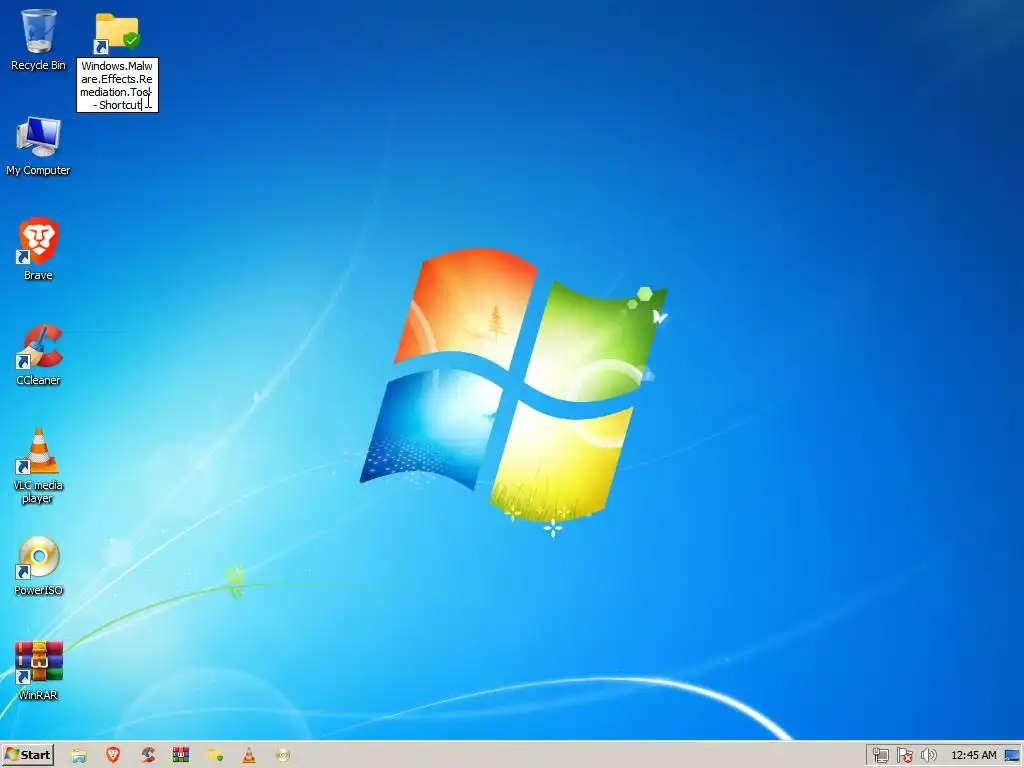Launch PowerISO from the taskbar
Viewport: 1024px width, 768px height.
click(x=283, y=756)
